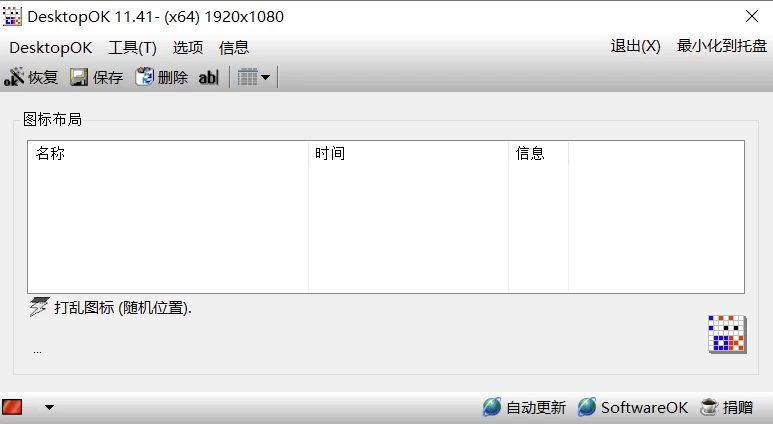The image size is (773, 424).
Task: Open the DesktopOK menu
Action: [50, 47]
